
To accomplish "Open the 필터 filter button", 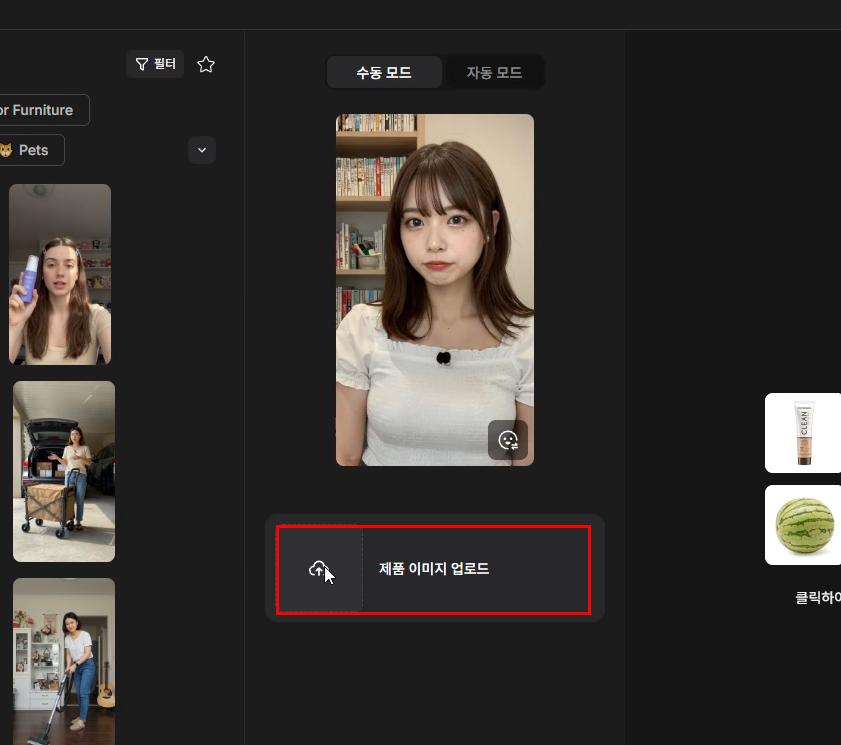I will pos(155,64).
